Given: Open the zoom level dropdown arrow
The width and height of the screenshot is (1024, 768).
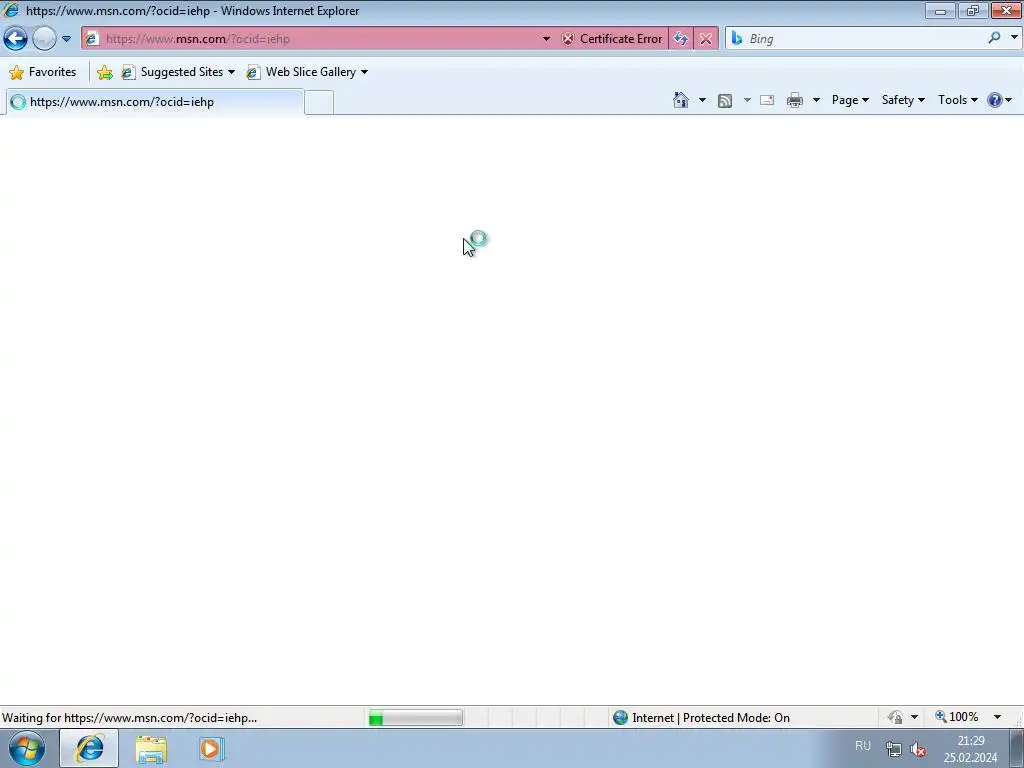Looking at the screenshot, I should click(x=997, y=717).
